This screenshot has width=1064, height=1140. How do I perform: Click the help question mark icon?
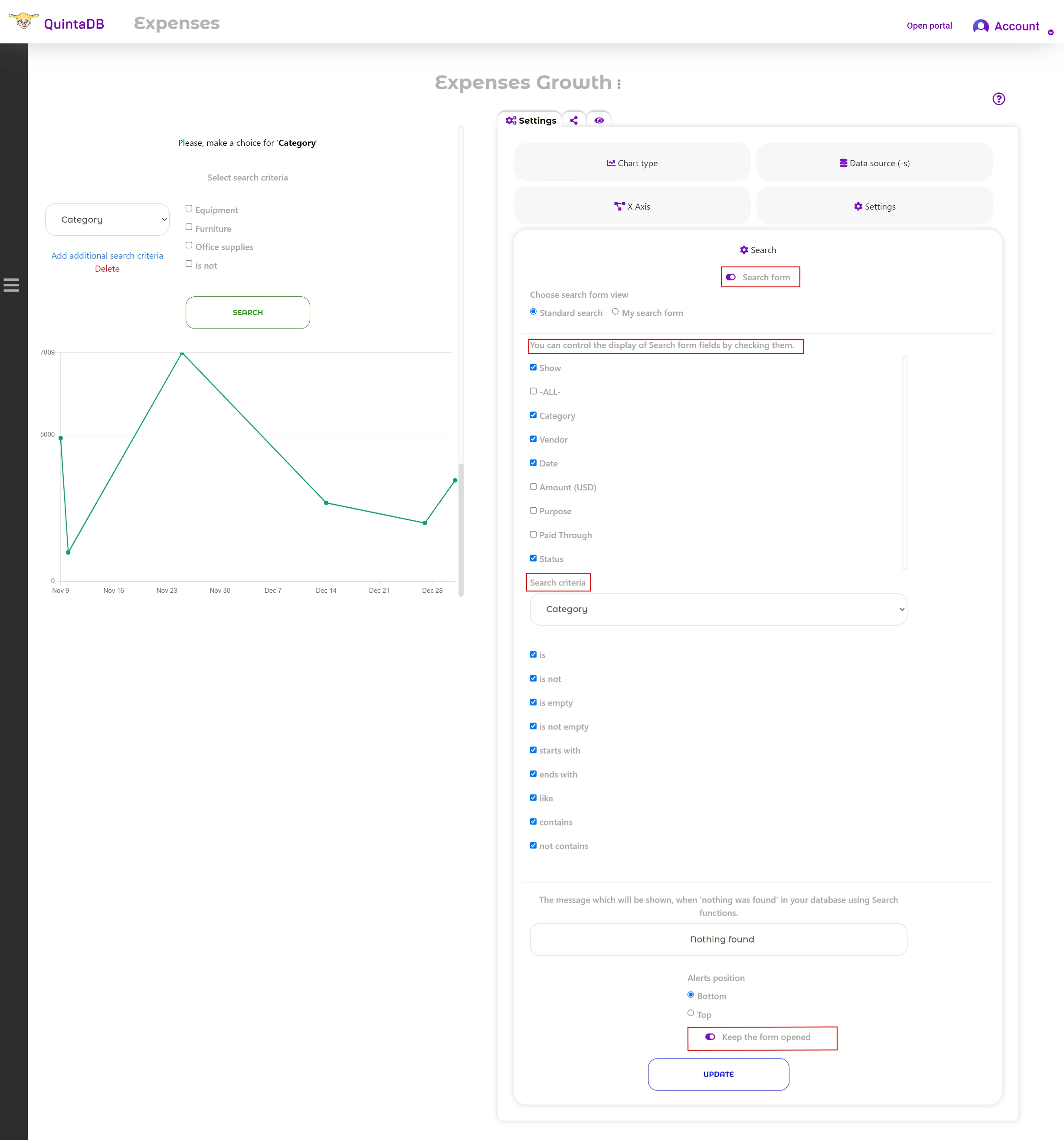999,99
